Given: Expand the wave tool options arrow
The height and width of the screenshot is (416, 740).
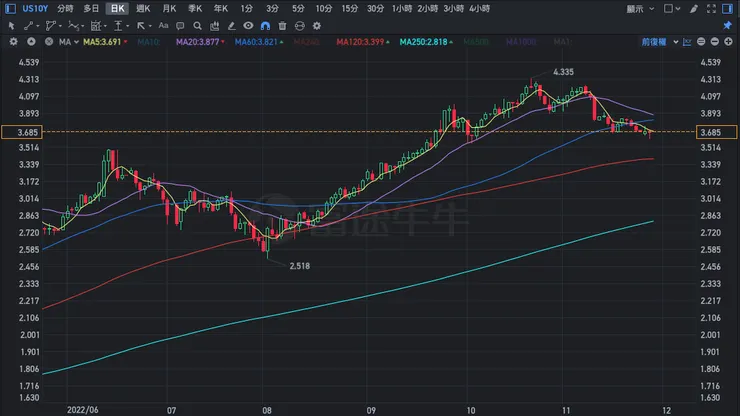Looking at the screenshot, I should coord(83,26).
